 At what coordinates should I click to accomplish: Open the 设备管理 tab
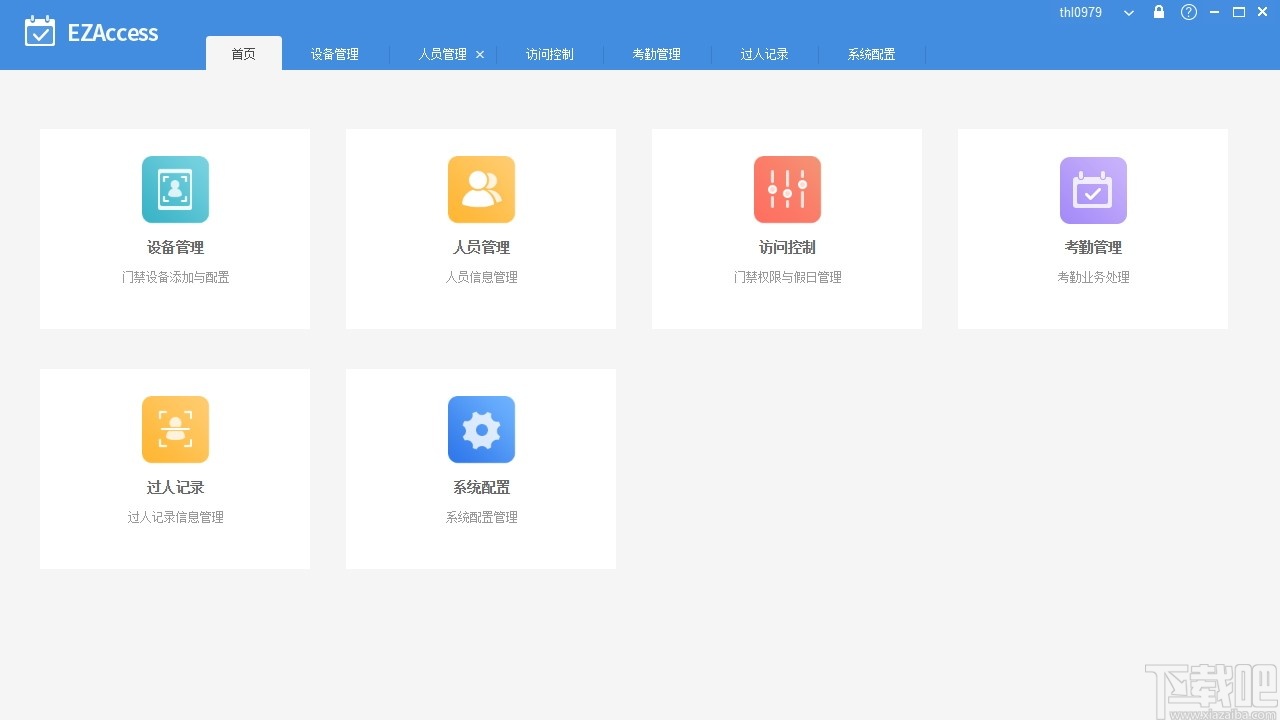click(334, 54)
